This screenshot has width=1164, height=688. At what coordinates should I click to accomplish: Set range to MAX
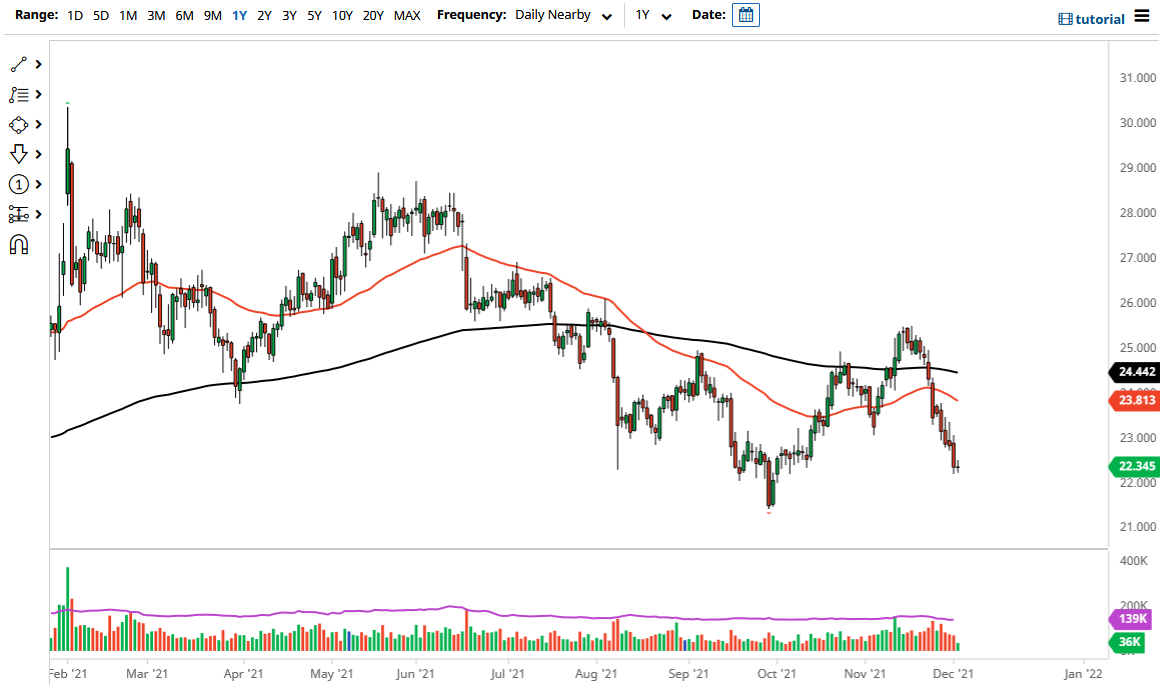point(407,15)
